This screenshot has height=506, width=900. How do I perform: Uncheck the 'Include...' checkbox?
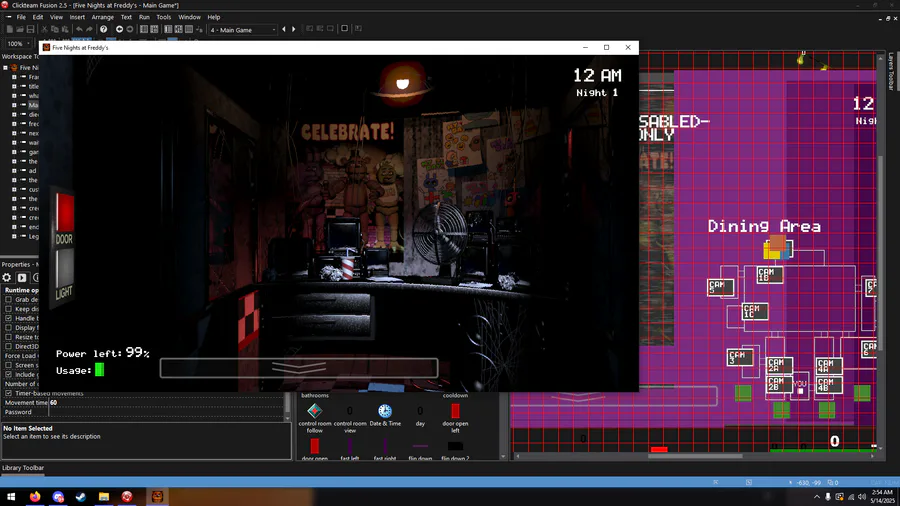(9, 375)
